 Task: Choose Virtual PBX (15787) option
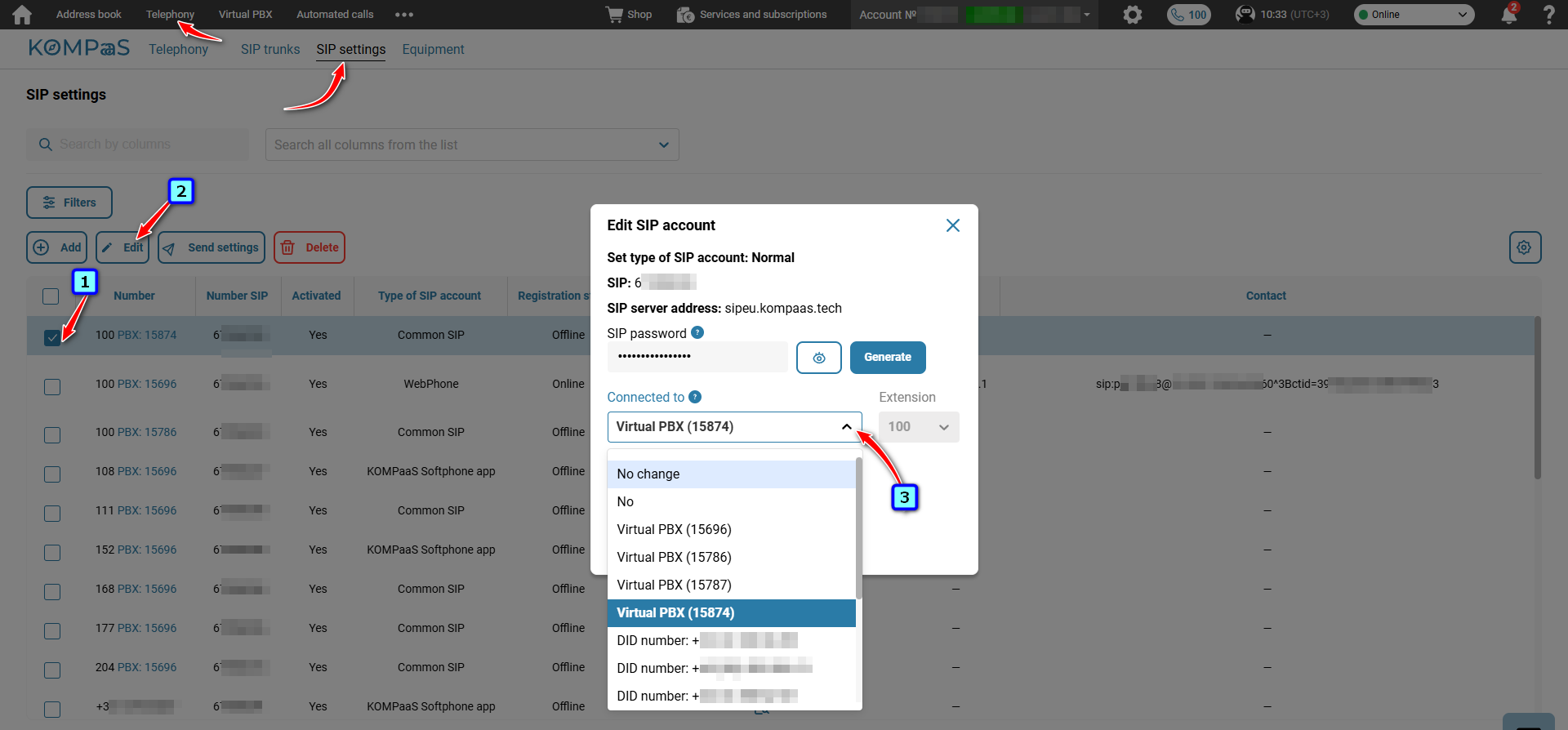(x=732, y=585)
